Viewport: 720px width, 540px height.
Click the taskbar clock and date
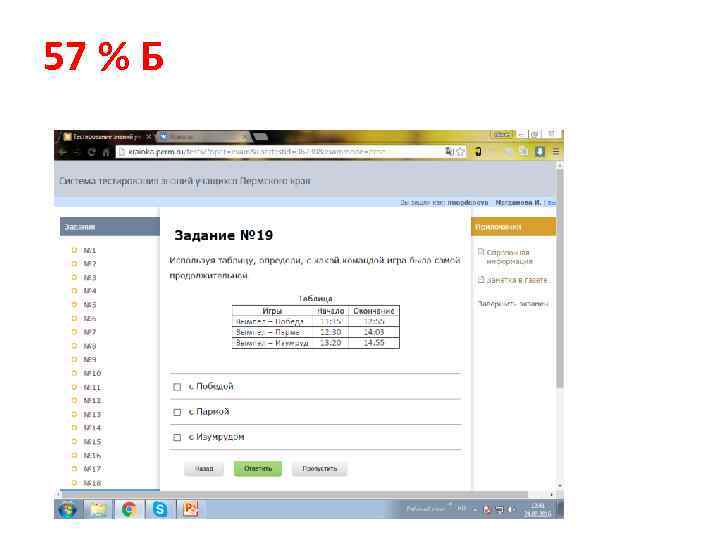537,510
